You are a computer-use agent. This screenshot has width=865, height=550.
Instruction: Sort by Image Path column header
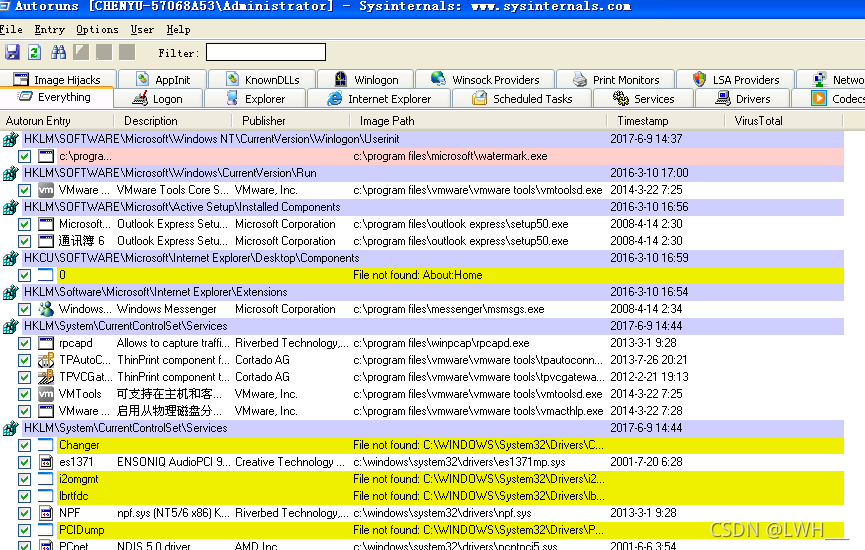tap(478, 121)
